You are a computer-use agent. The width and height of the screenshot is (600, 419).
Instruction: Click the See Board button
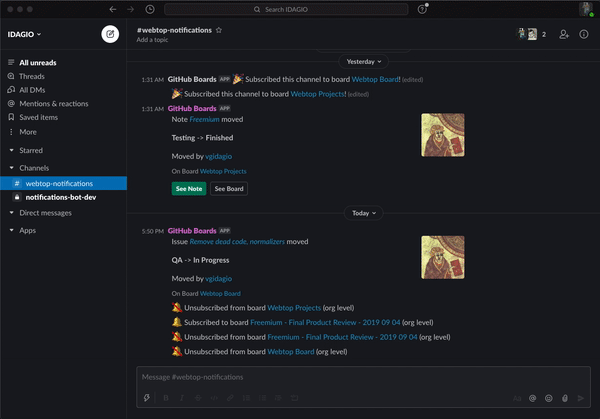click(229, 189)
